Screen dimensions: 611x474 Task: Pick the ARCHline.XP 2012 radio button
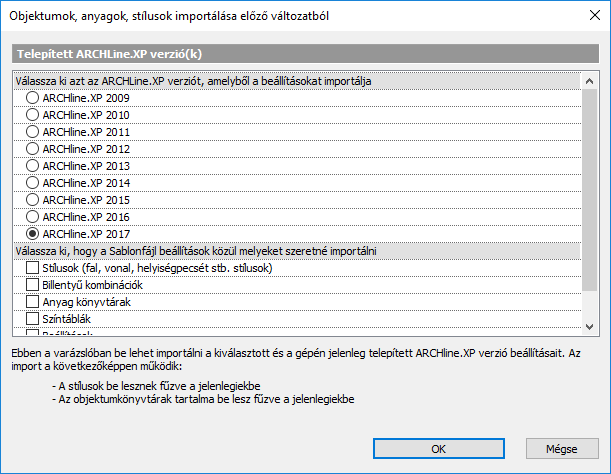[33, 149]
